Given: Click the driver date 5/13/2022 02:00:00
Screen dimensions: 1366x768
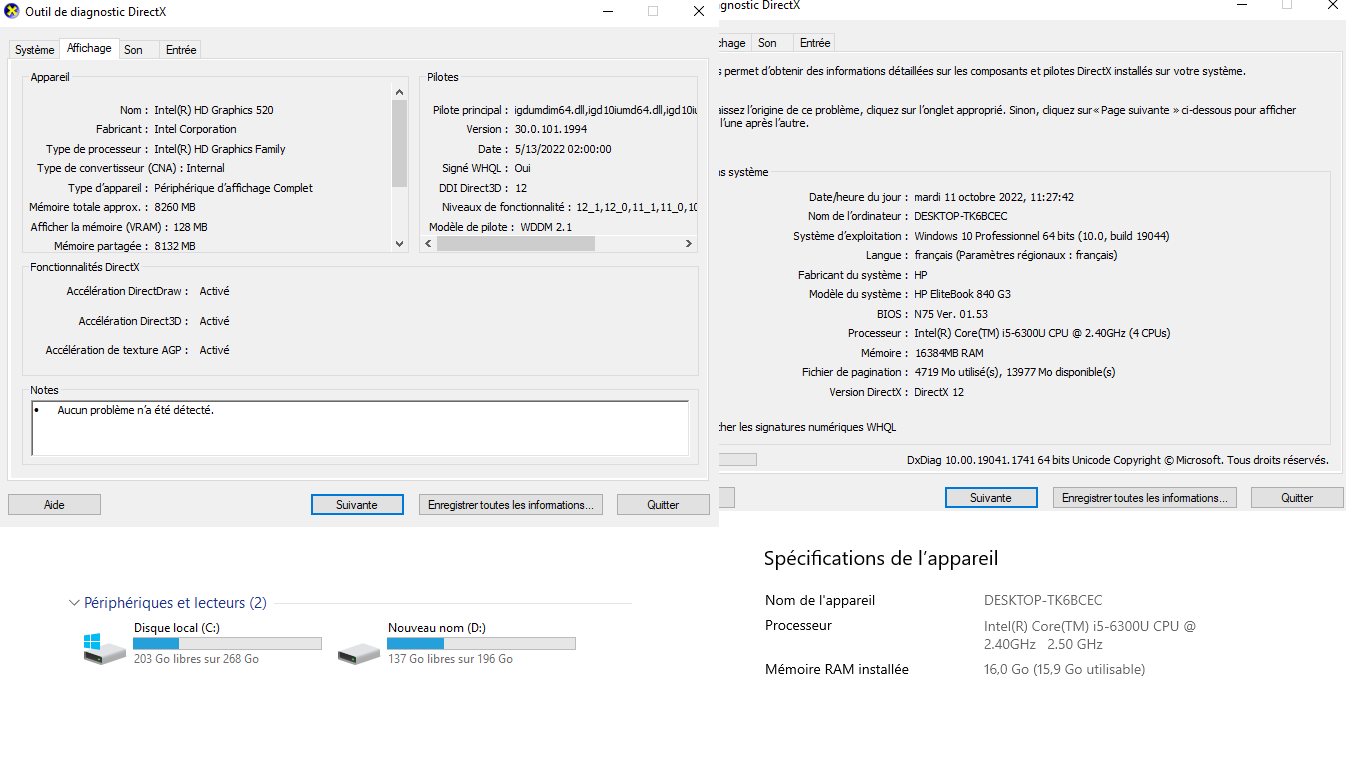Looking at the screenshot, I should [x=563, y=149].
